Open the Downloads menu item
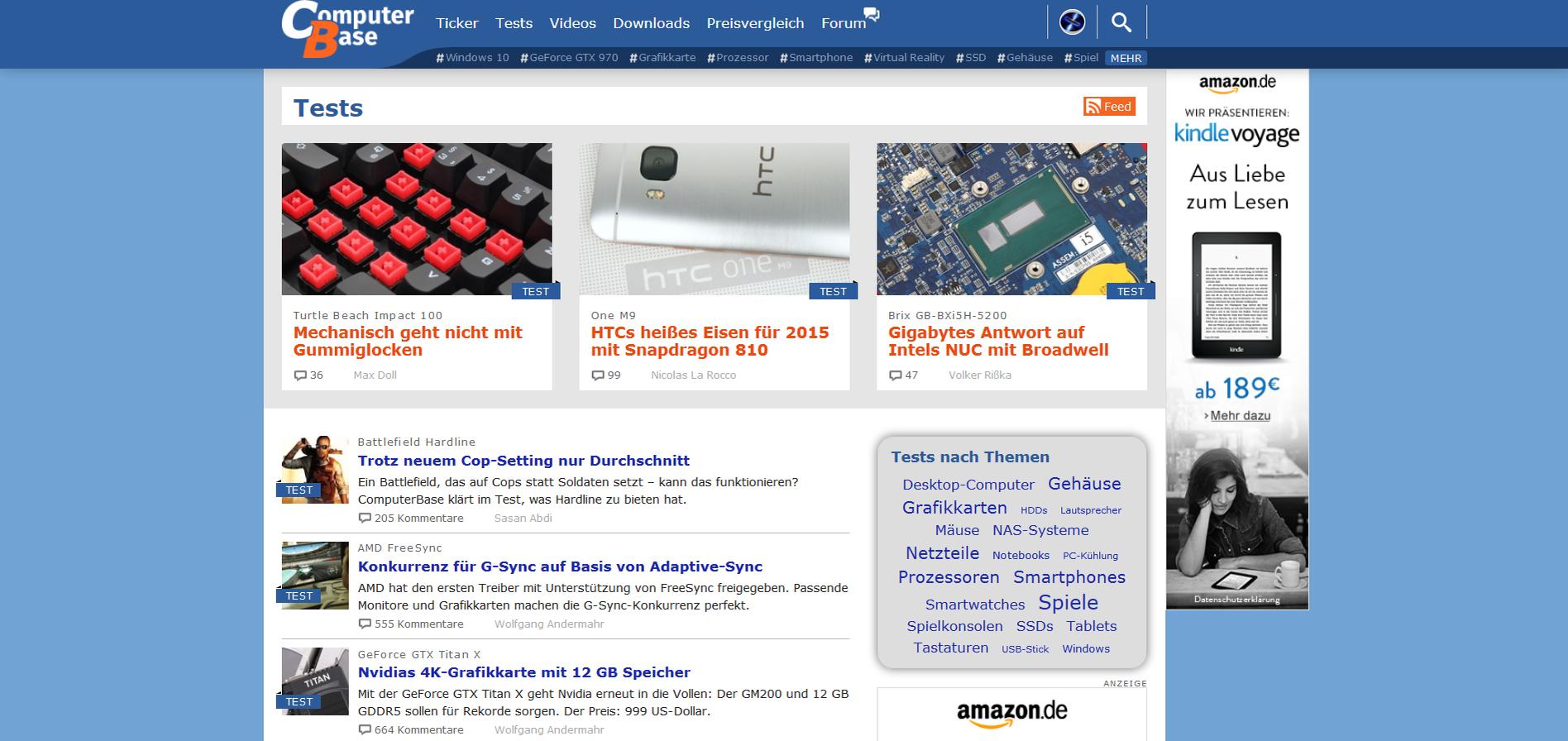This screenshot has height=741, width=1568. [x=652, y=23]
